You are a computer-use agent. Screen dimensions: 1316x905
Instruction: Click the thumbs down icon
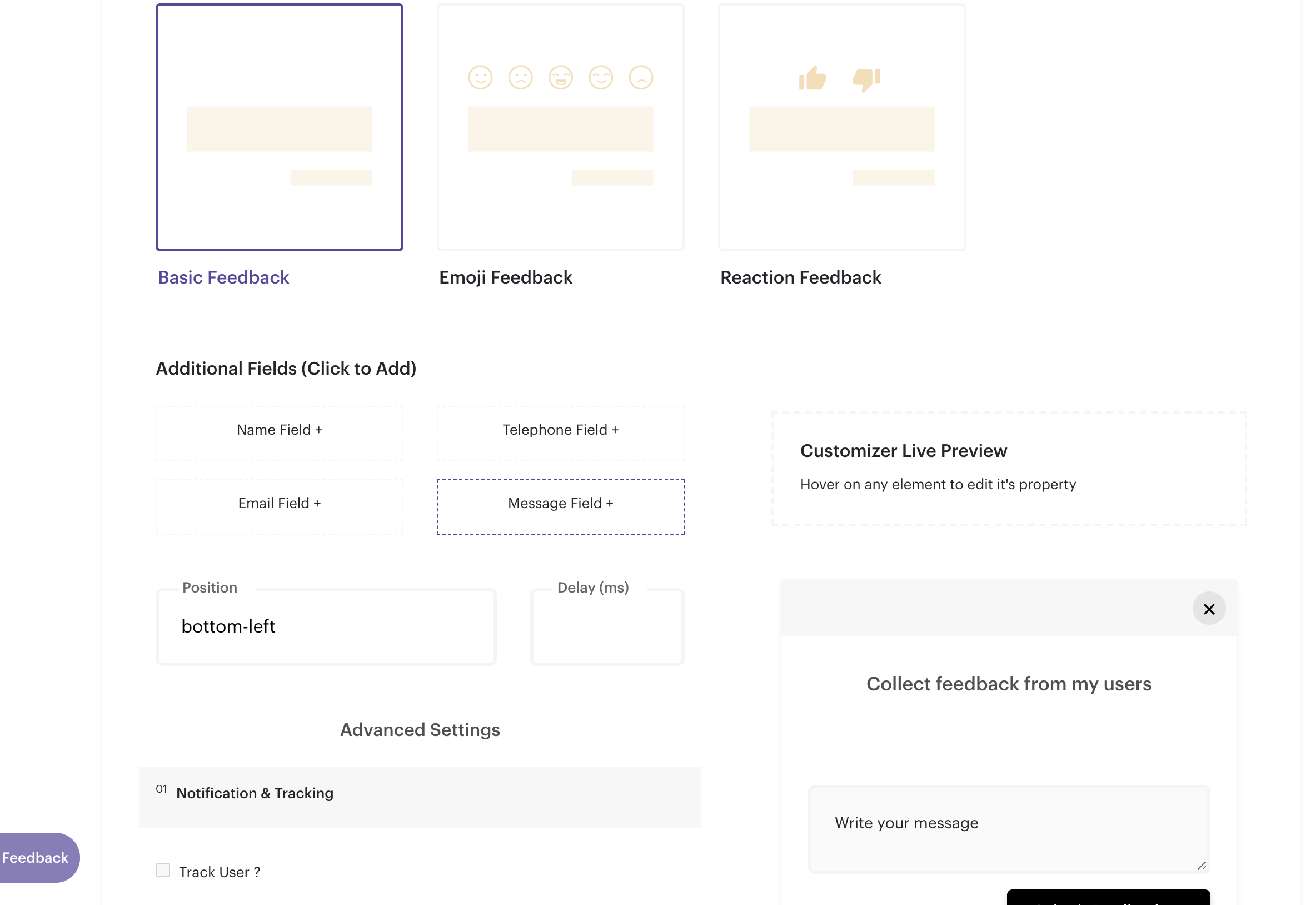coord(866,79)
